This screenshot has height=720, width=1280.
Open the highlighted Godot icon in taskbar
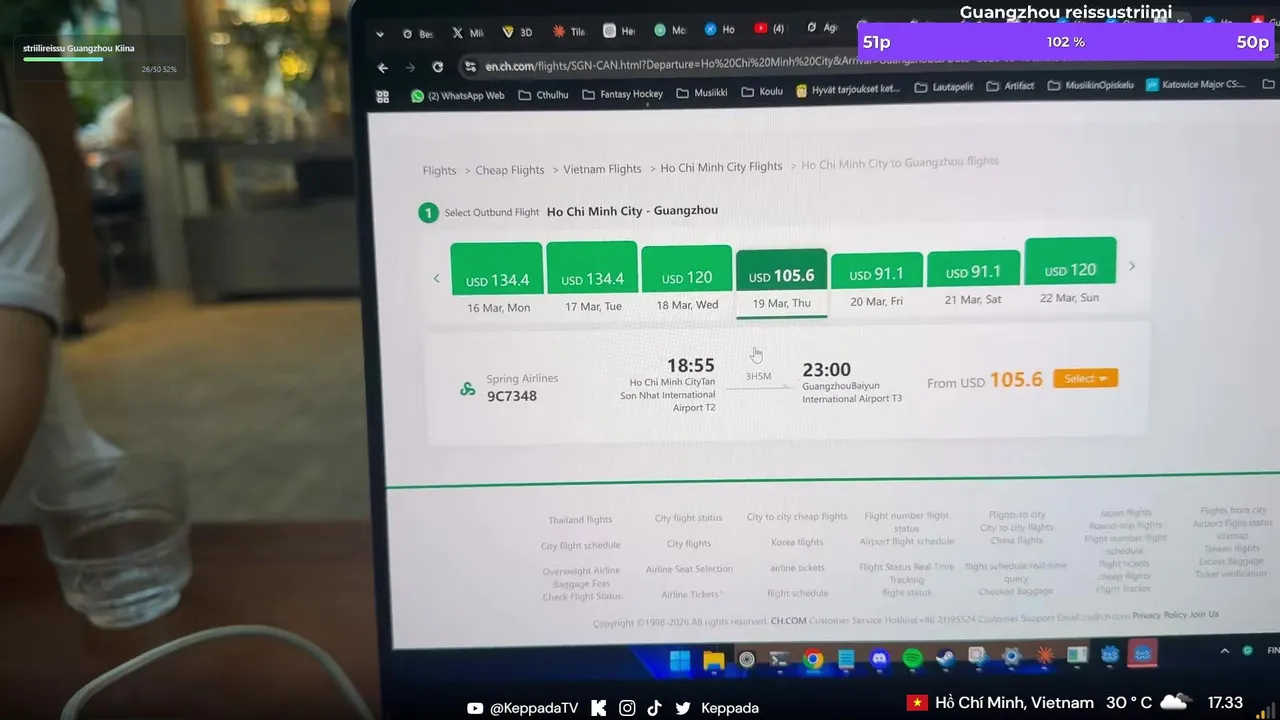coord(1142,654)
